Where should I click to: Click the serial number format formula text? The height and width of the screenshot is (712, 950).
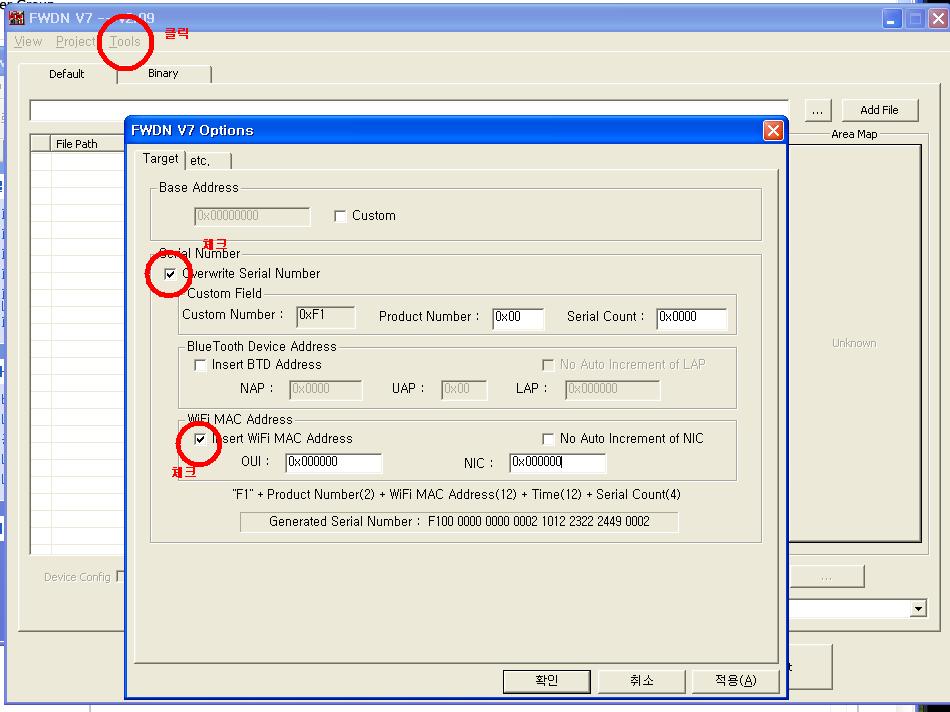(456, 494)
